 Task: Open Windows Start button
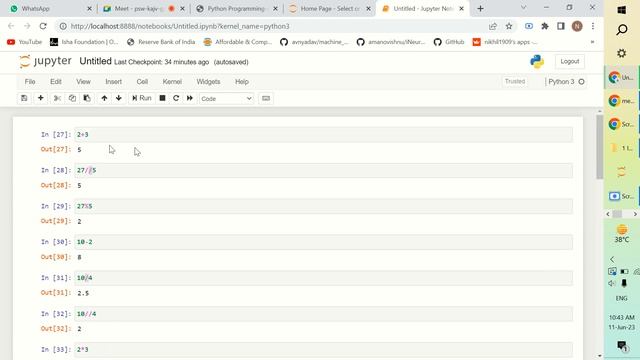(622, 10)
